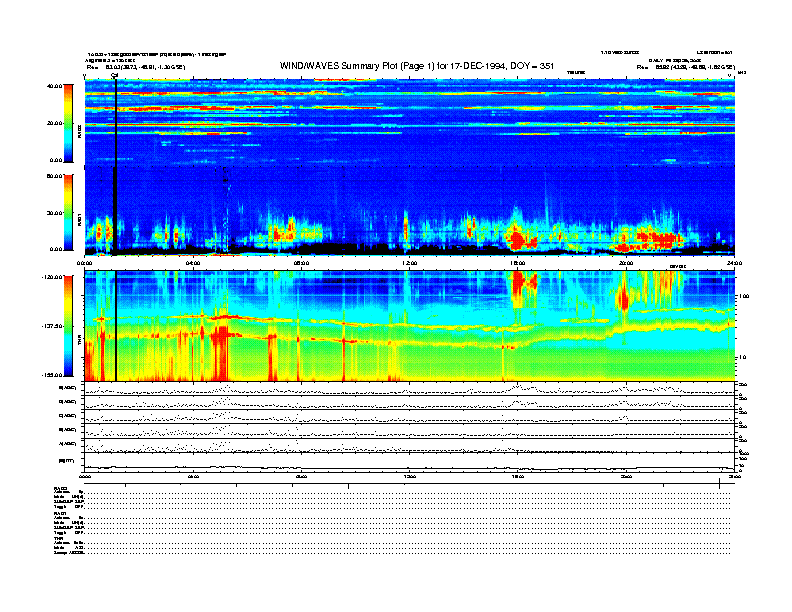The width and height of the screenshot is (792, 612).
Task: Click the -137.50 color scale label
Action: click(x=53, y=326)
